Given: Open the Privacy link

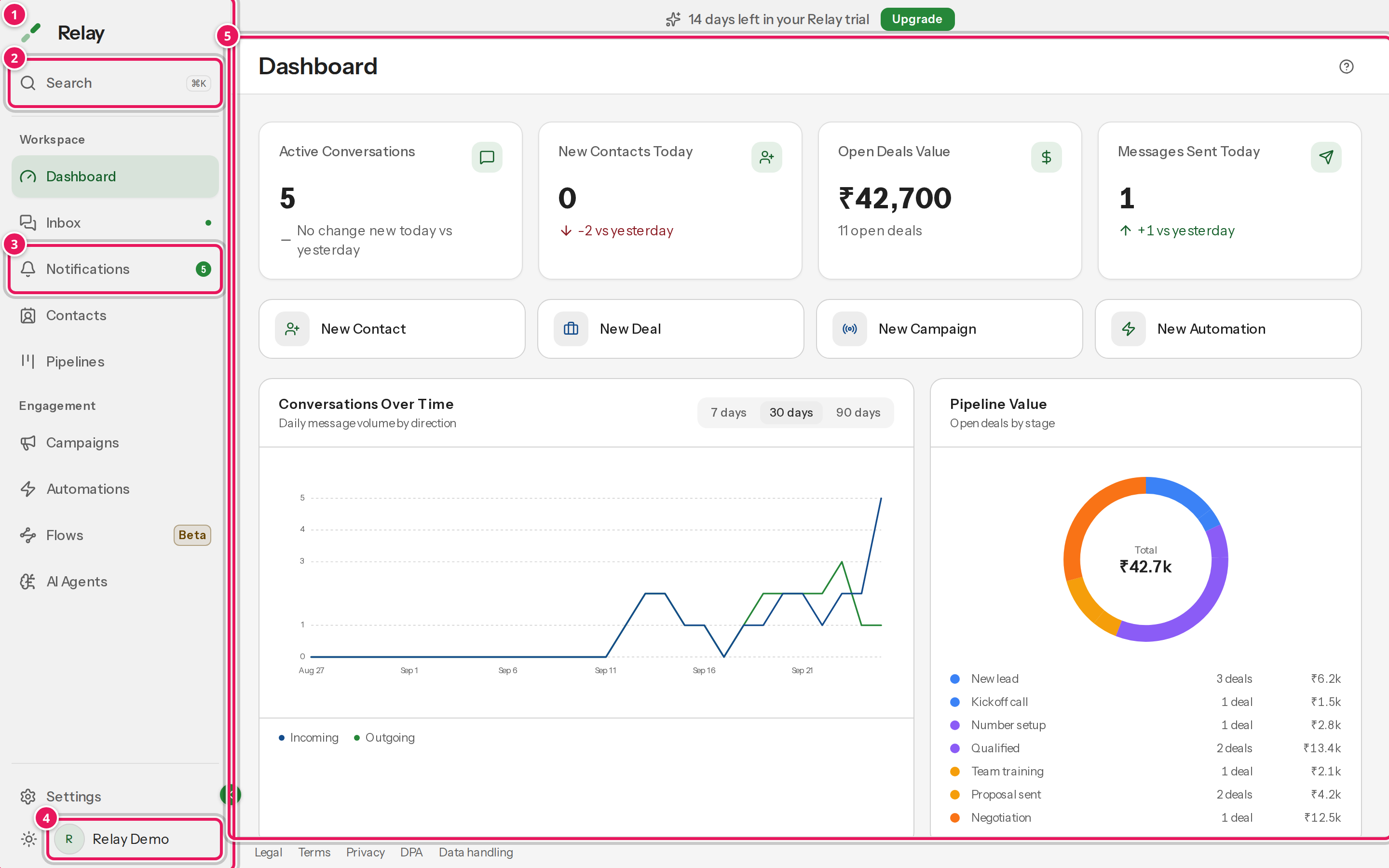Looking at the screenshot, I should [x=365, y=853].
